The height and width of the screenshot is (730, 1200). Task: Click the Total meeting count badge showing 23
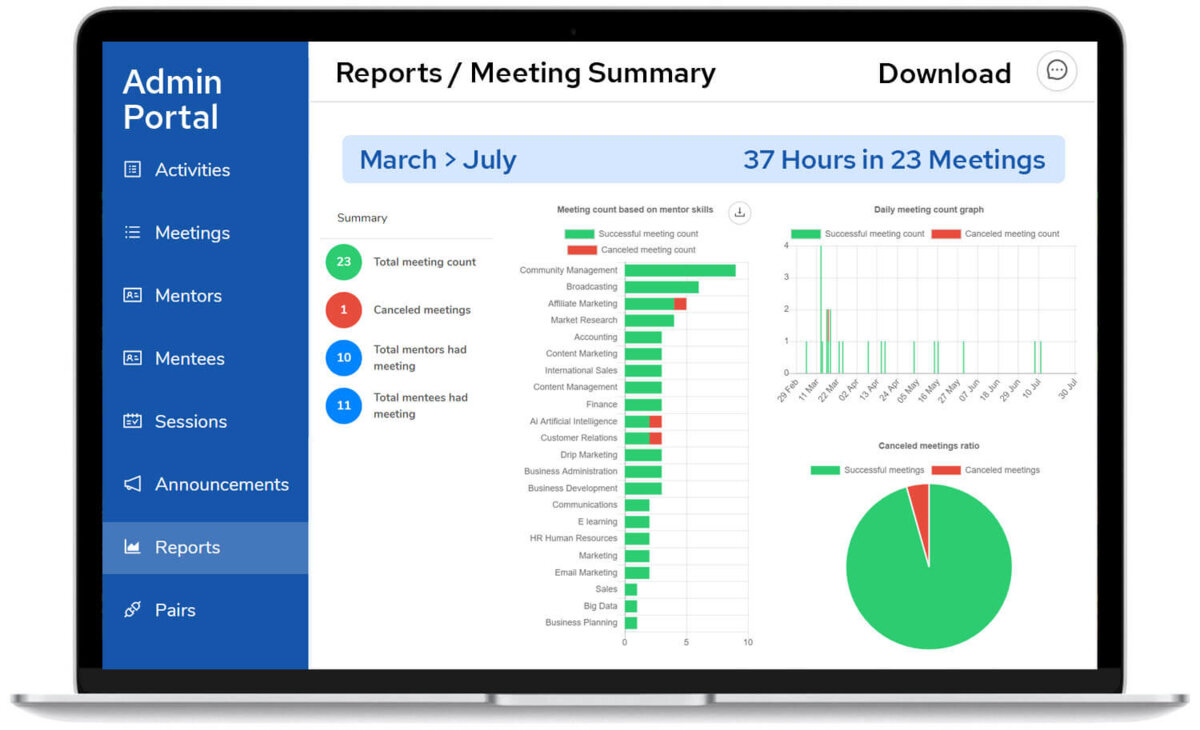[343, 262]
